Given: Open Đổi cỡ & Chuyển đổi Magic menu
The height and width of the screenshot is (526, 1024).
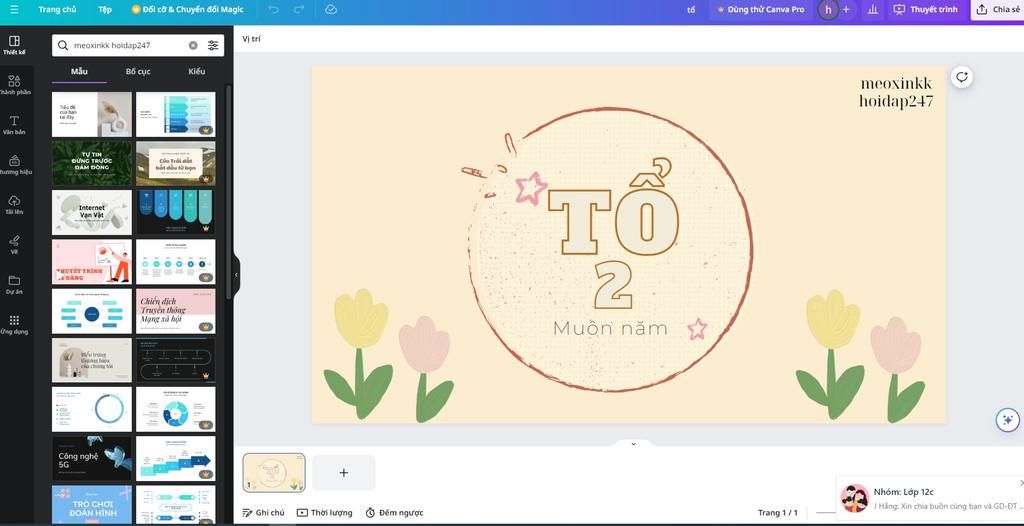Looking at the screenshot, I should click(187, 10).
